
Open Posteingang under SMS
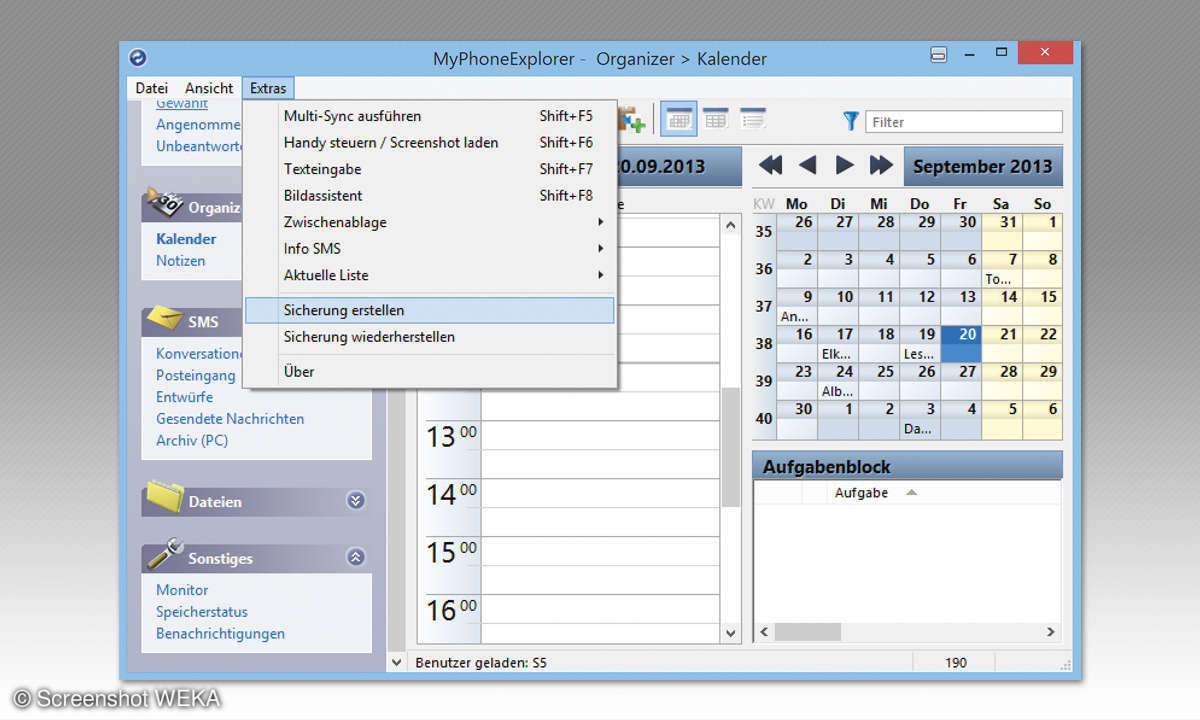pos(196,376)
